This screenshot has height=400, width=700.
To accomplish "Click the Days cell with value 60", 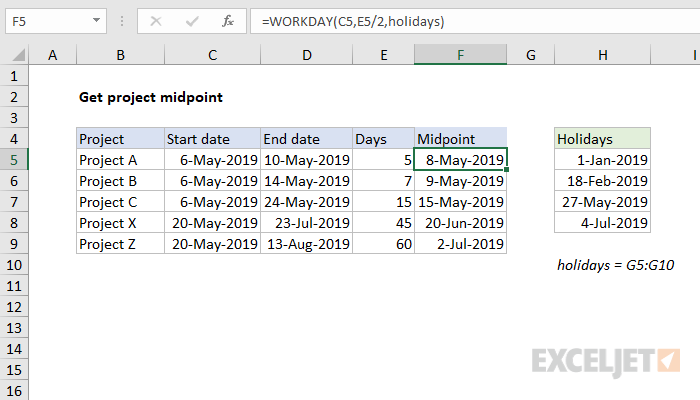I will (x=383, y=244).
